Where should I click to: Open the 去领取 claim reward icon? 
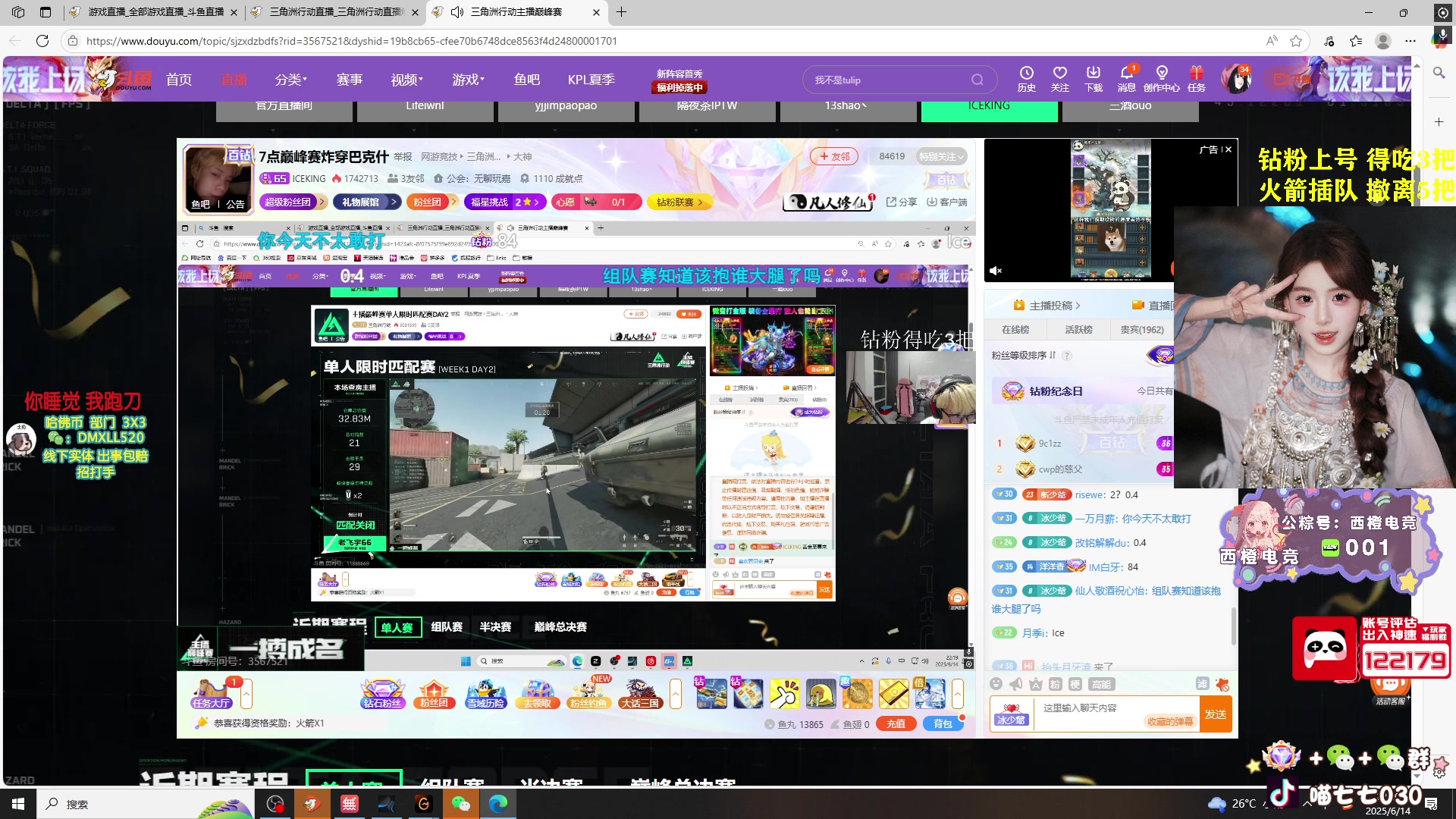click(x=537, y=694)
